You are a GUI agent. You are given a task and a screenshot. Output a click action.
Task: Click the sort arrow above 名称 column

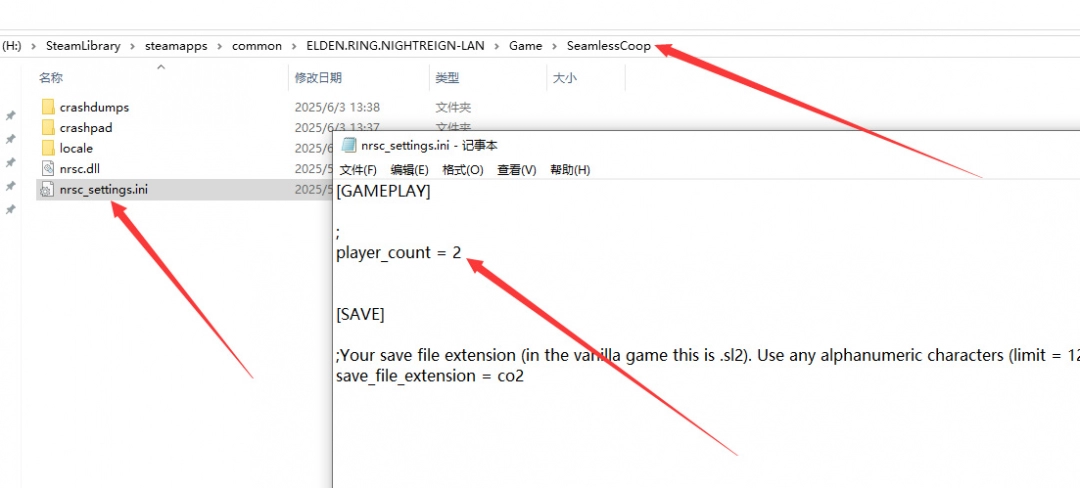[x=160, y=67]
